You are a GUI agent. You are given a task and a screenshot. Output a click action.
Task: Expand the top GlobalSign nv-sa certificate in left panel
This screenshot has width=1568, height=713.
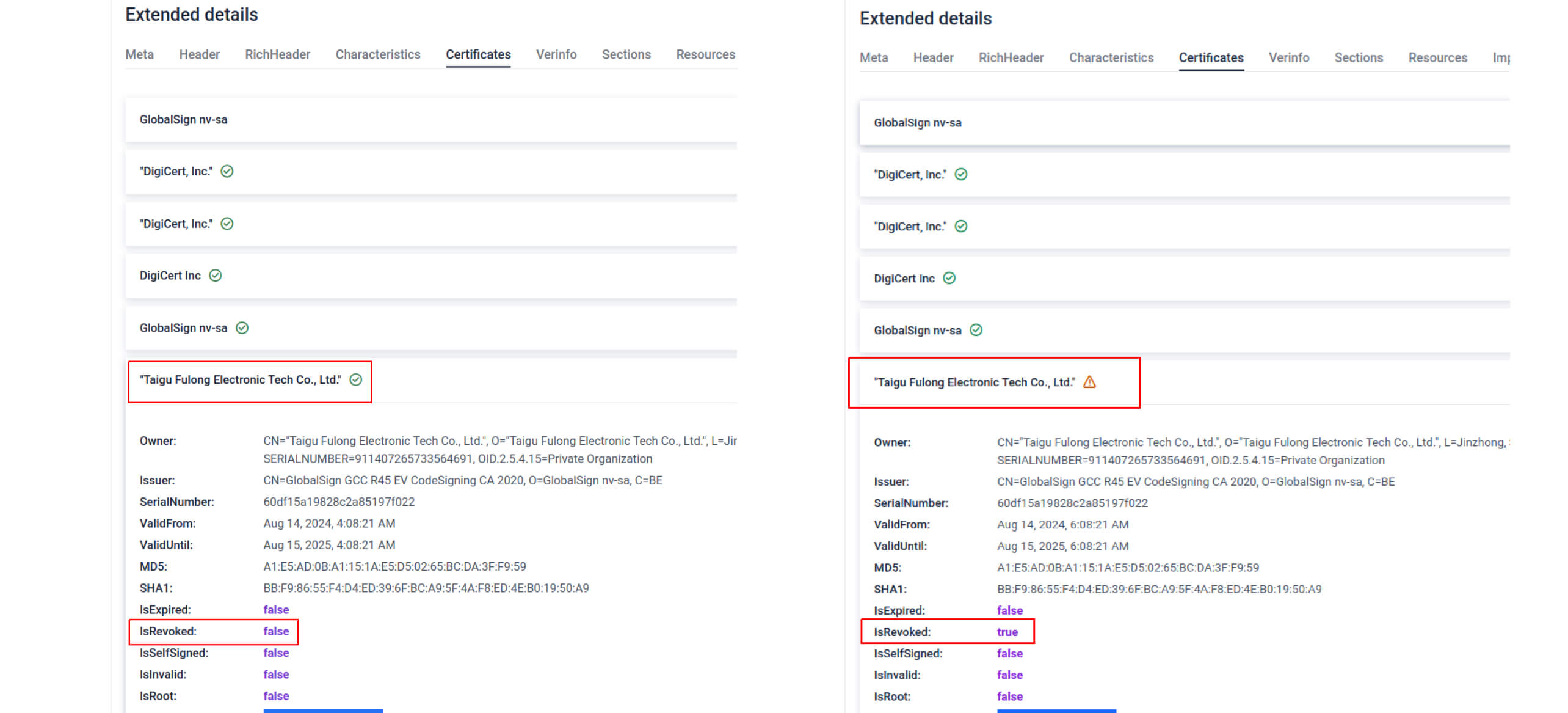coord(183,120)
